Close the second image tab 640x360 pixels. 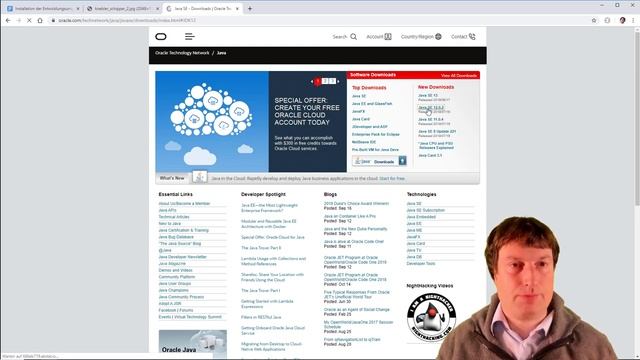click(x=158, y=9)
